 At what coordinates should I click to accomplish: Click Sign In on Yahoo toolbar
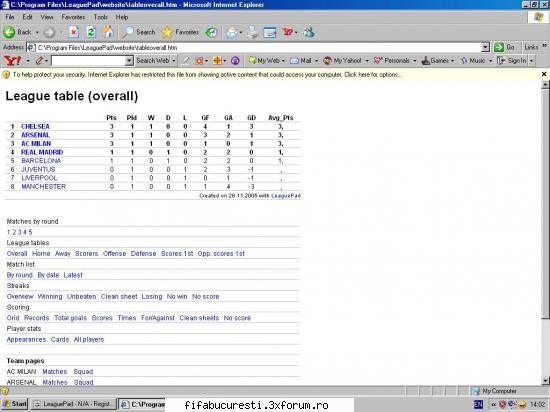point(512,61)
